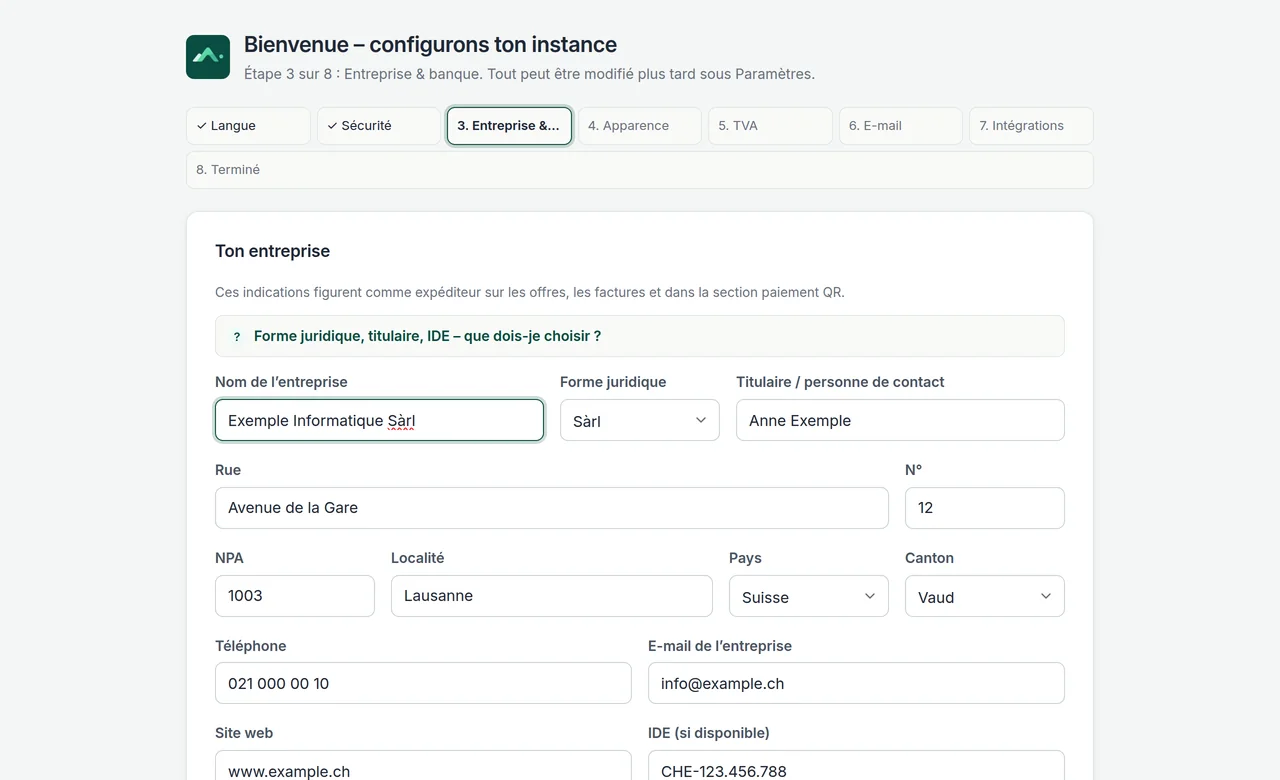
Task: Jump to the 4. Apparence step
Action: 640,126
